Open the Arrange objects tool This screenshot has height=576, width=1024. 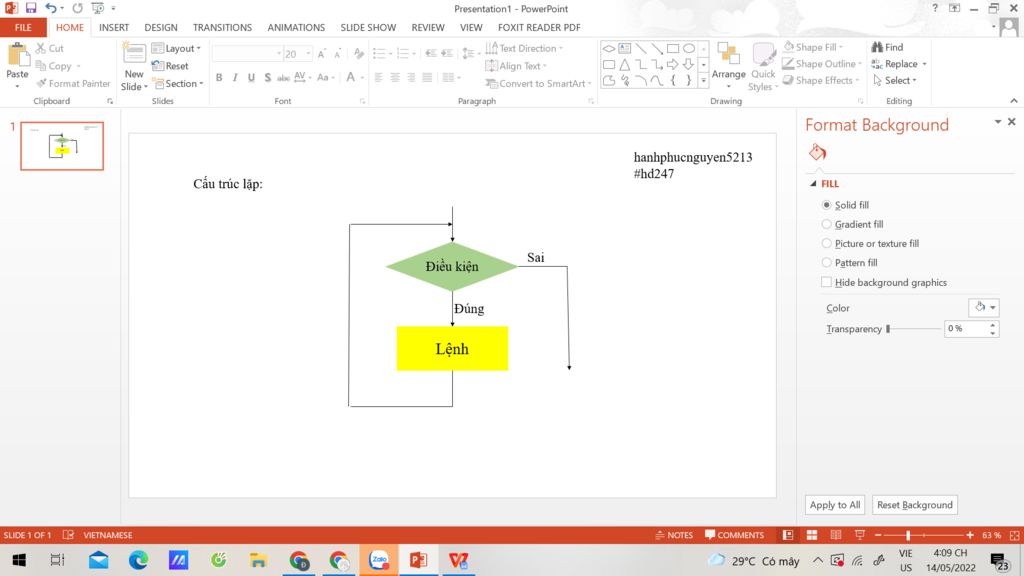(728, 62)
